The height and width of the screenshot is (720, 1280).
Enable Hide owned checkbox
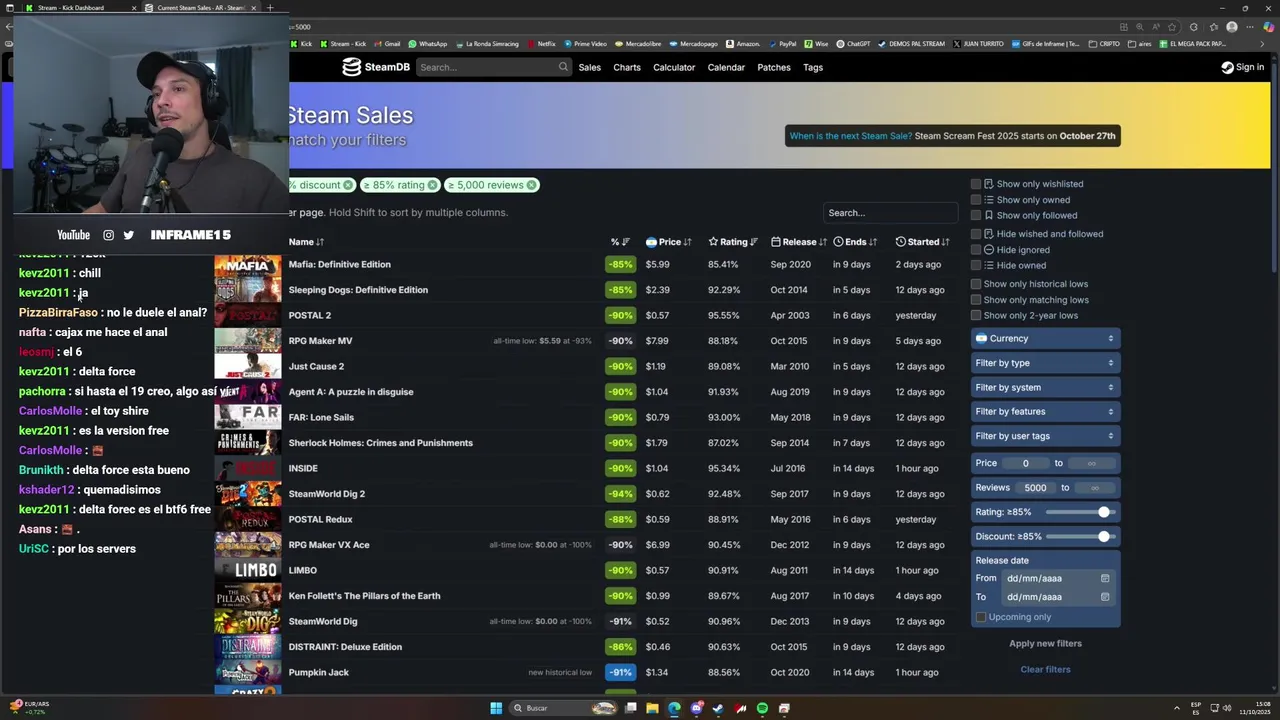coord(976,265)
